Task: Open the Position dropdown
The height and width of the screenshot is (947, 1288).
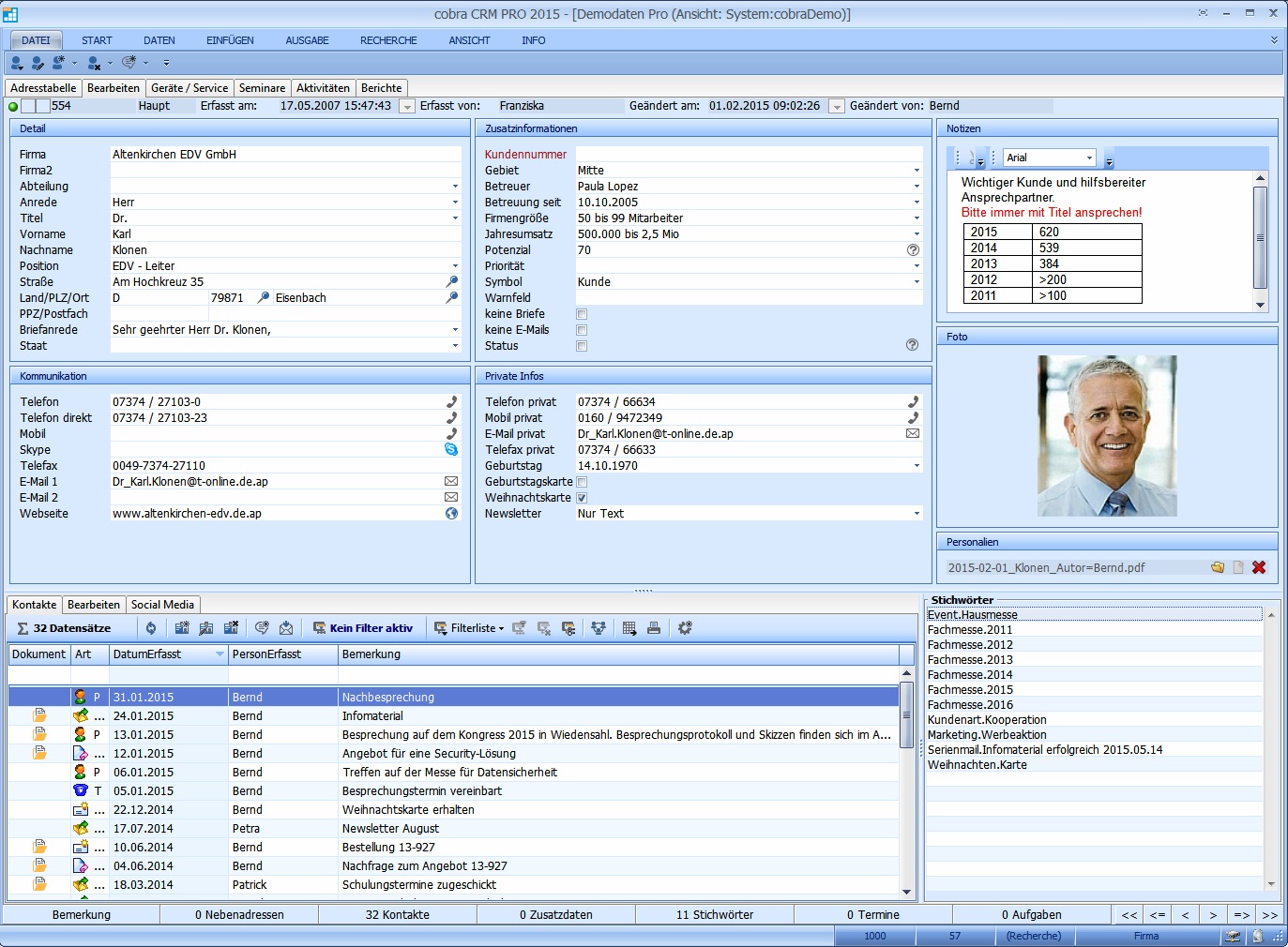Action: click(x=455, y=266)
